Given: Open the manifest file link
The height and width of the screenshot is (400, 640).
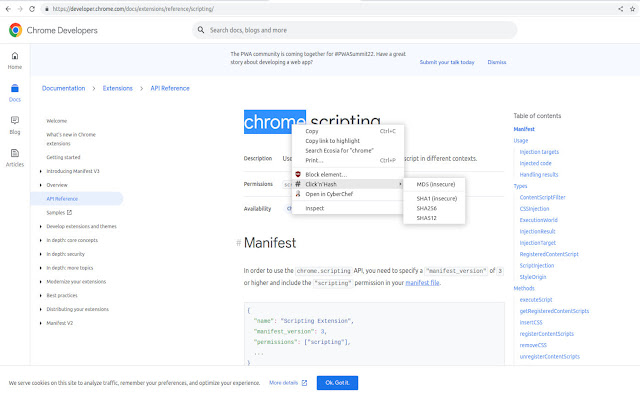Looking at the screenshot, I should coord(422,282).
